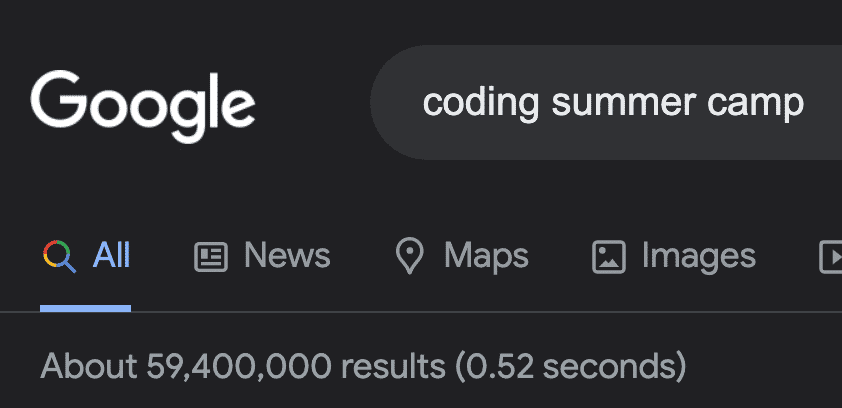This screenshot has width=842, height=408.
Task: Click the capital G of the Google logo
Action: 59,99
